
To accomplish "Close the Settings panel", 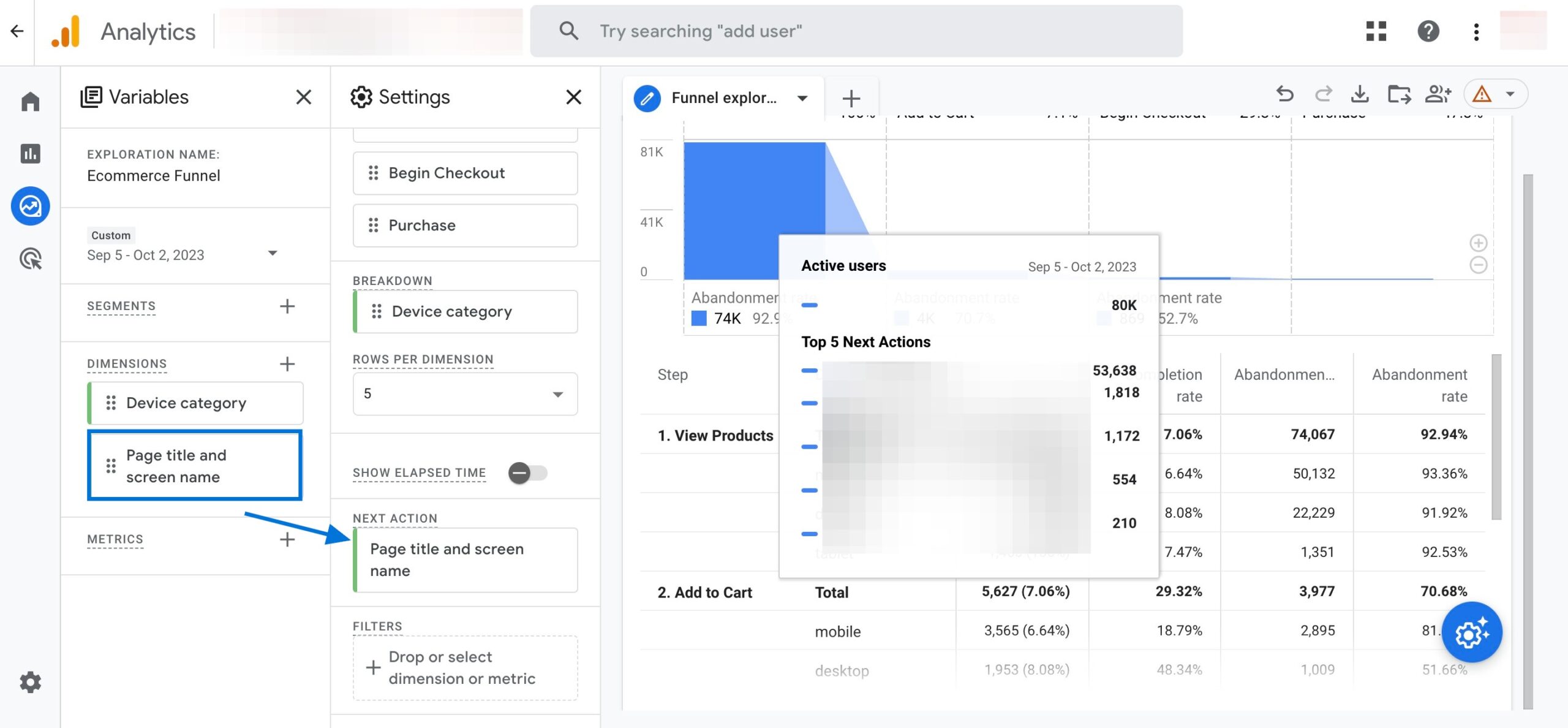I will coord(573,97).
